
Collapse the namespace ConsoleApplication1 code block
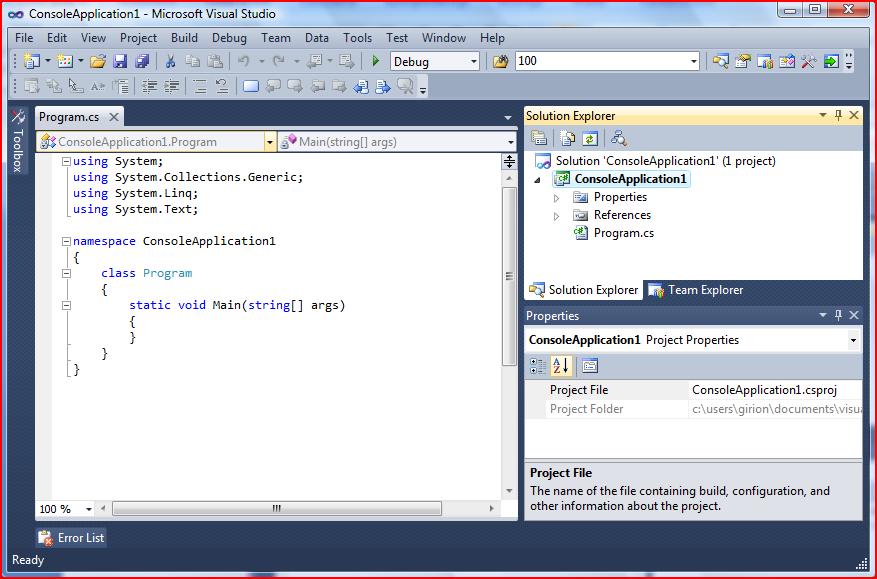(x=66, y=241)
